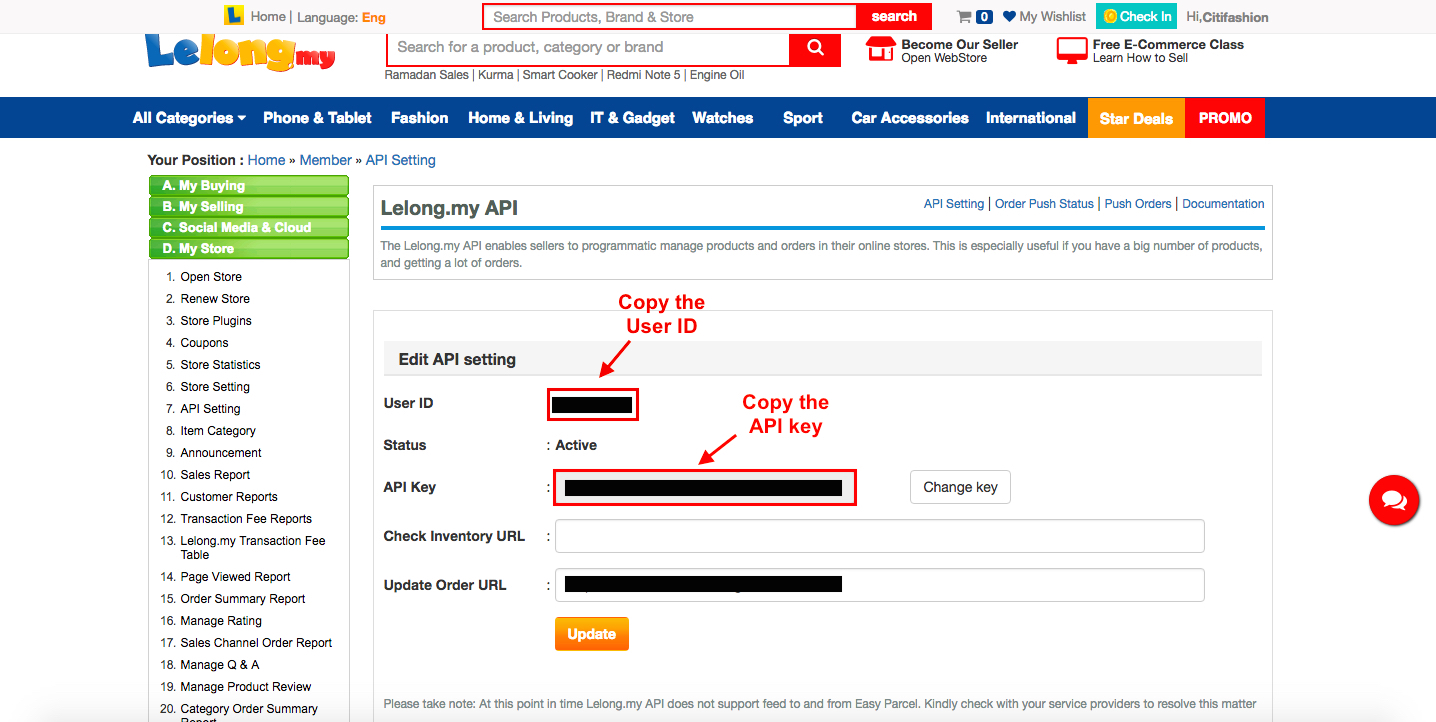Open the Coupons page
The height and width of the screenshot is (722, 1436).
205,343
